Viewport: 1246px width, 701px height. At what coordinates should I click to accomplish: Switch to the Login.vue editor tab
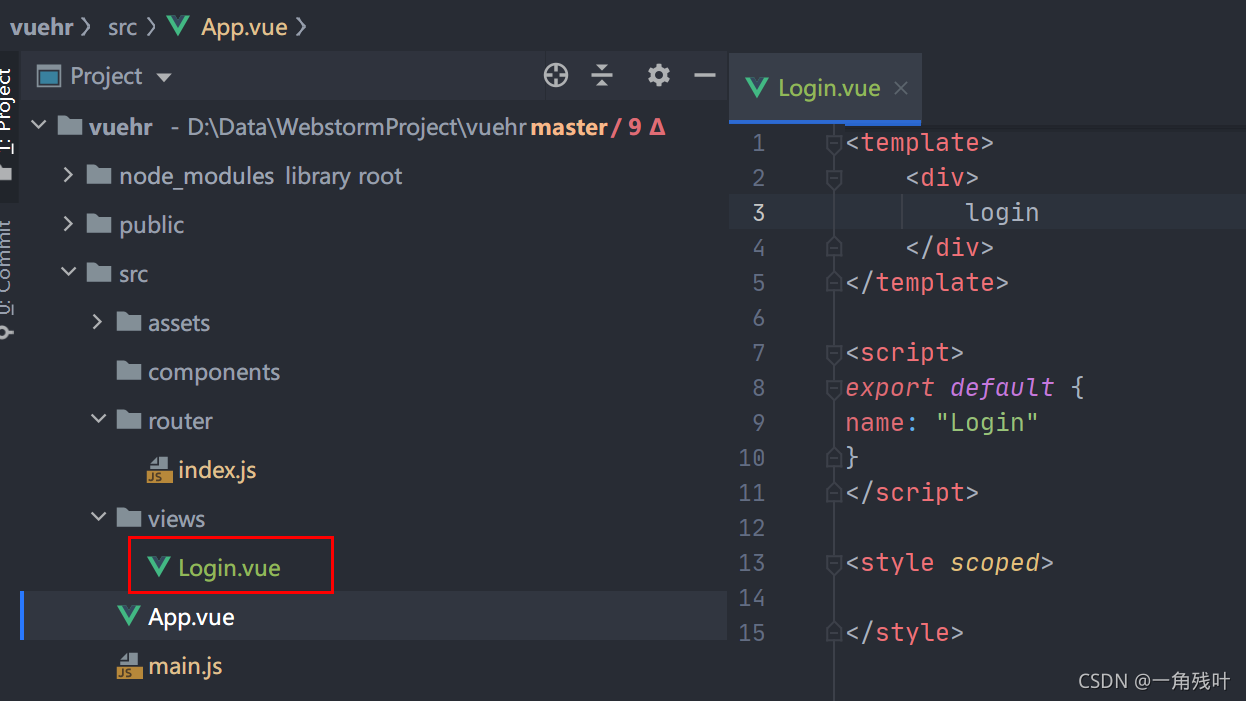[826, 88]
